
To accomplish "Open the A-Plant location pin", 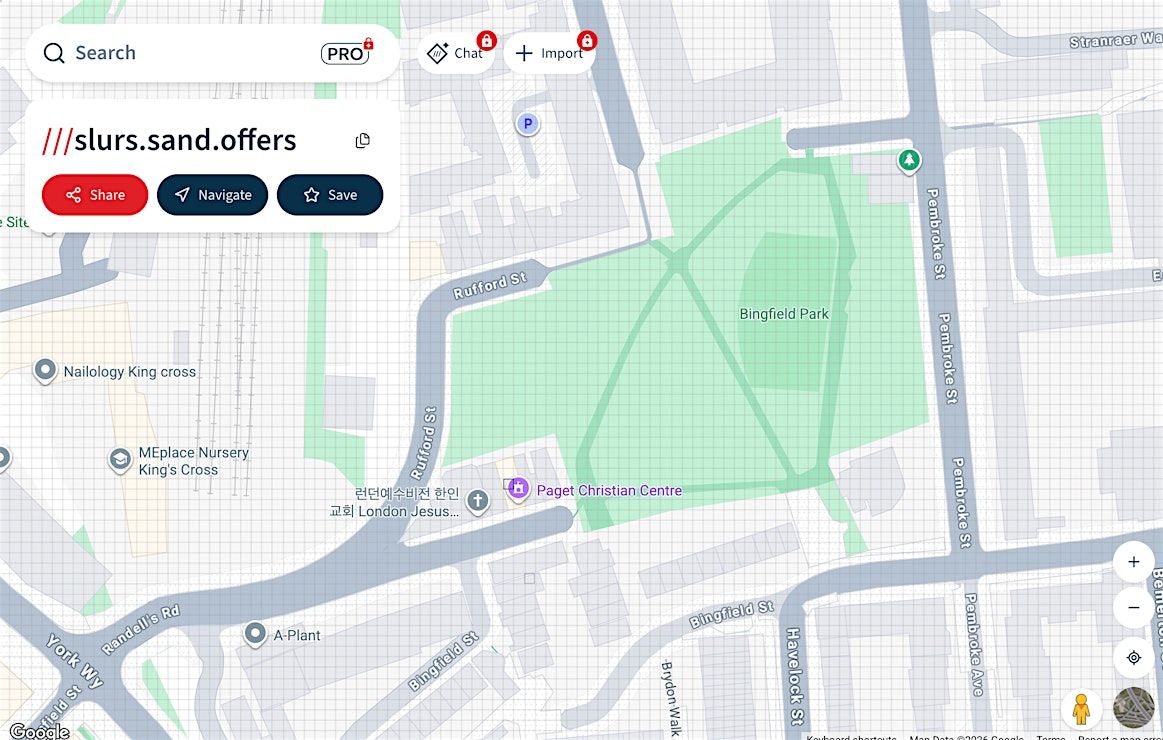I will coord(255,634).
